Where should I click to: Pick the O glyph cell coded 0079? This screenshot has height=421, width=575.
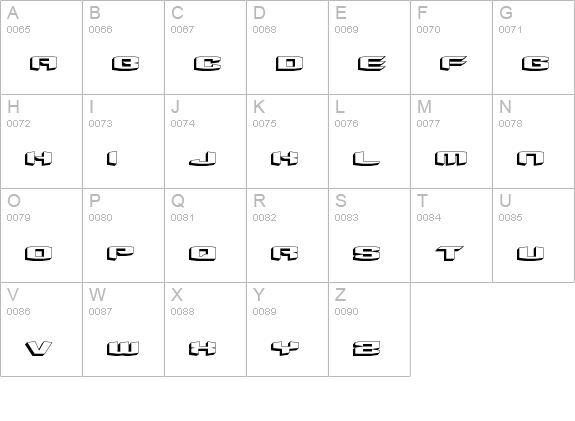[41, 235]
